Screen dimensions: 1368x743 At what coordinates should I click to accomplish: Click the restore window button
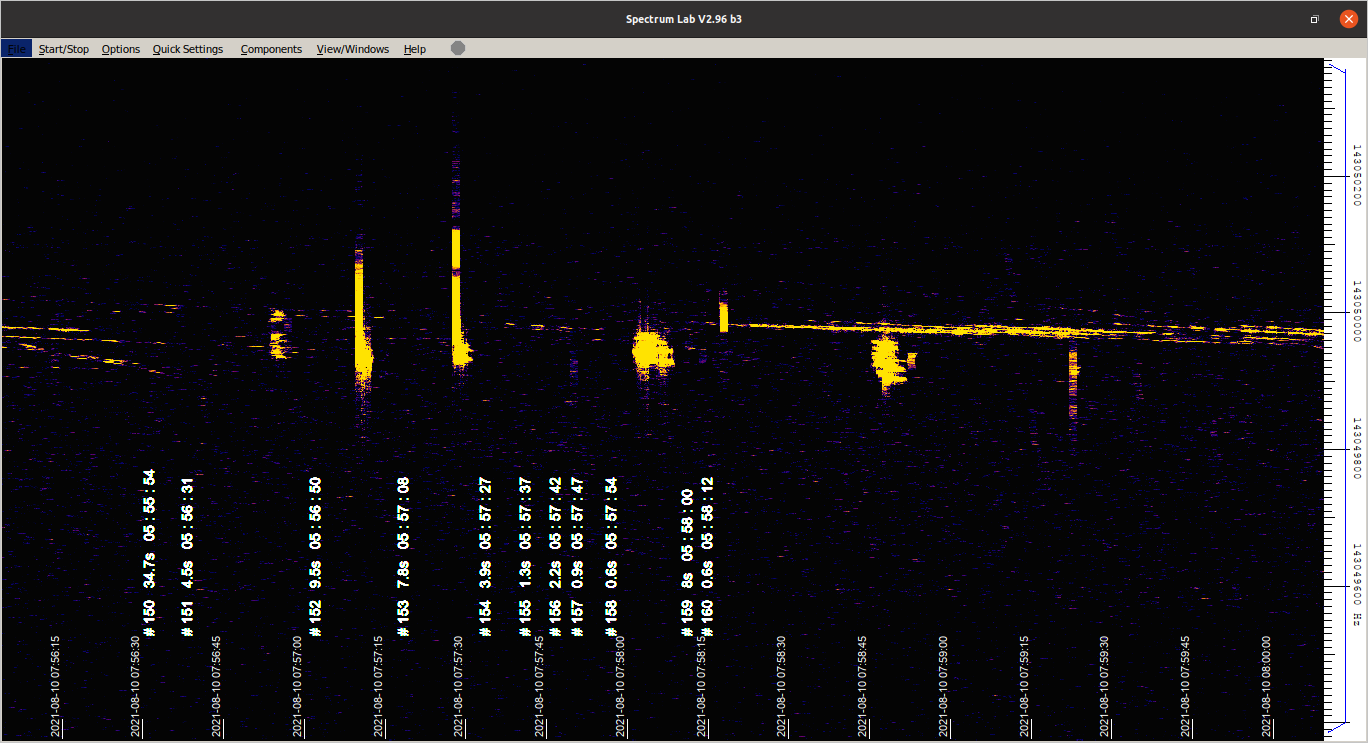pos(1315,19)
